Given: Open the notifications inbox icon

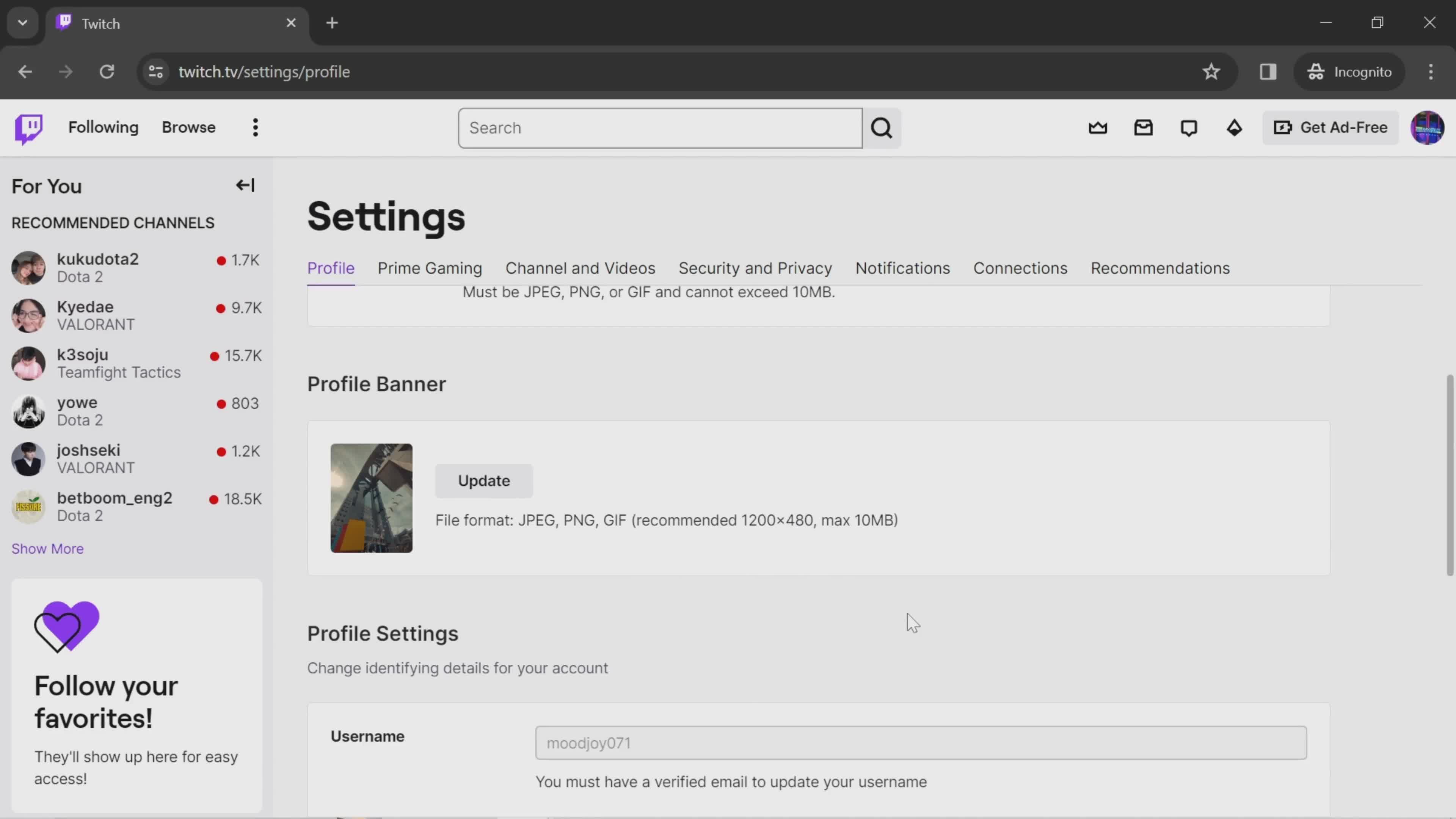Looking at the screenshot, I should click(1144, 128).
